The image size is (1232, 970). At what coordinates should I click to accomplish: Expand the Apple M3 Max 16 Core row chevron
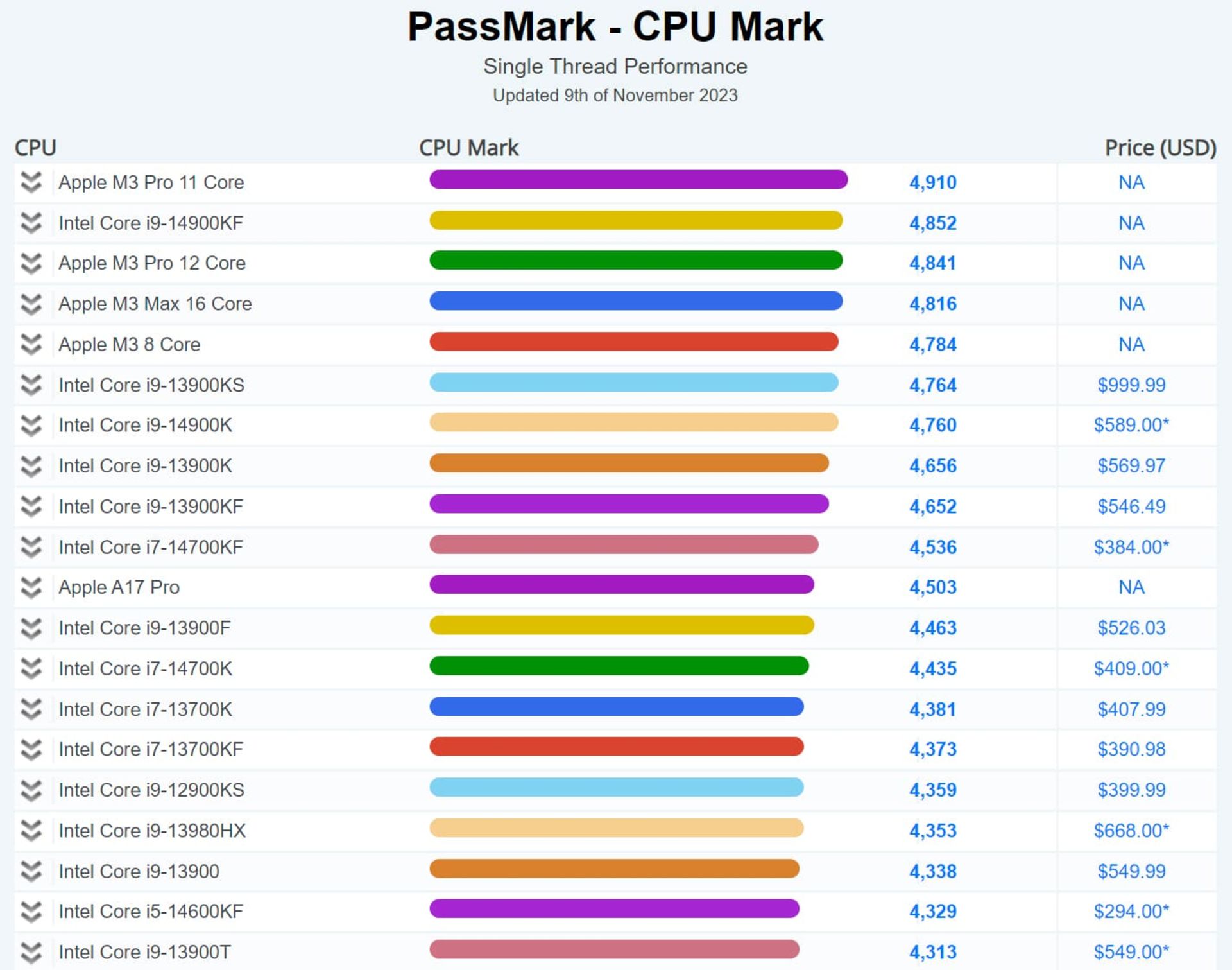[x=31, y=304]
